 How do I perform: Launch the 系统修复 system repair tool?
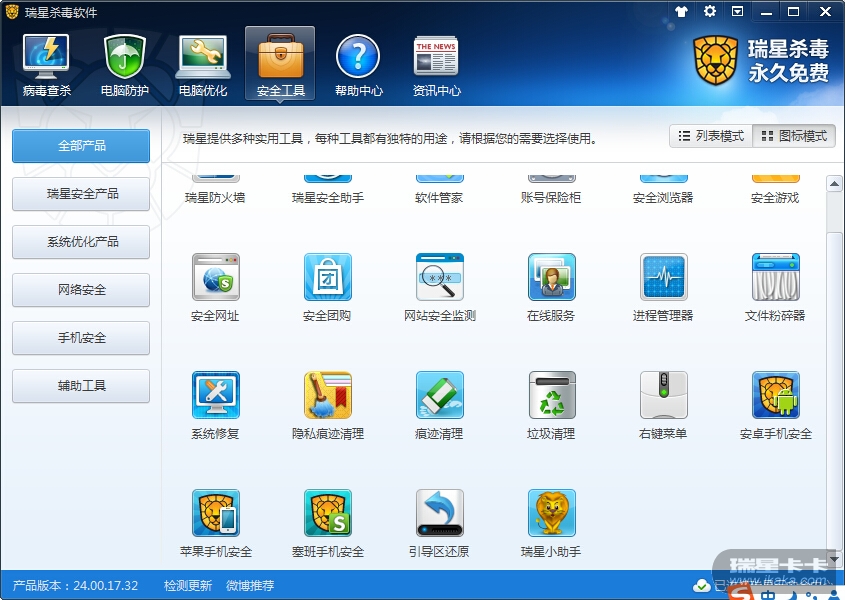(216, 405)
